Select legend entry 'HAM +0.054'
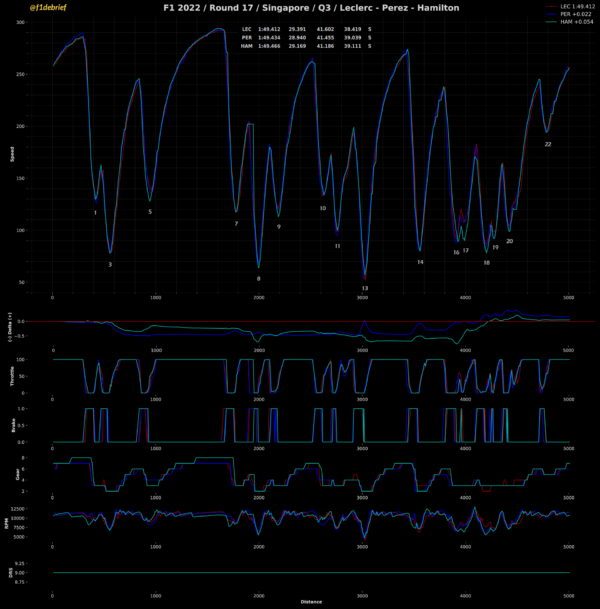Image resolution: width=600 pixels, height=609 pixels. coord(576,22)
